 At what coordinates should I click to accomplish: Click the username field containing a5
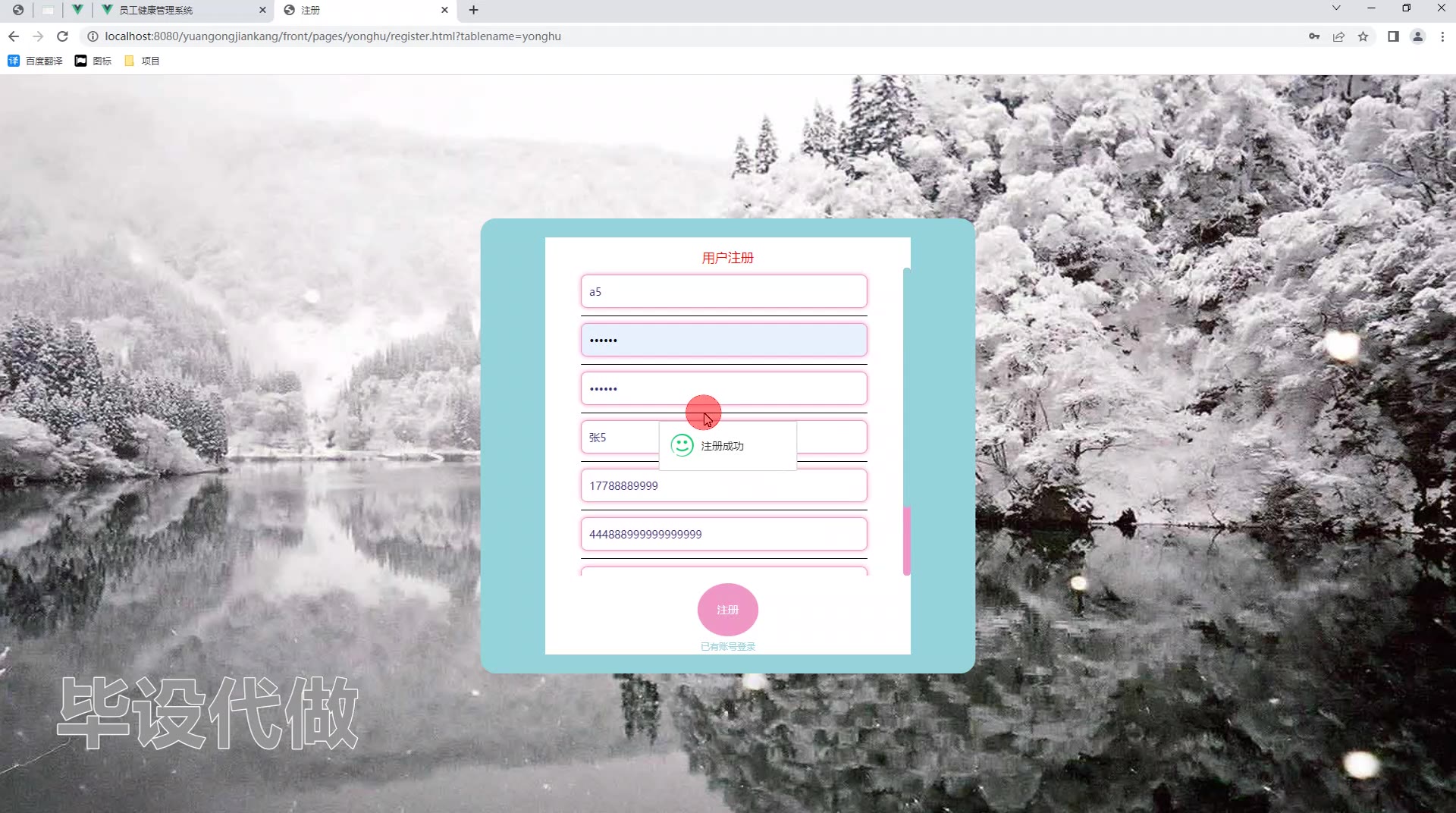click(723, 291)
